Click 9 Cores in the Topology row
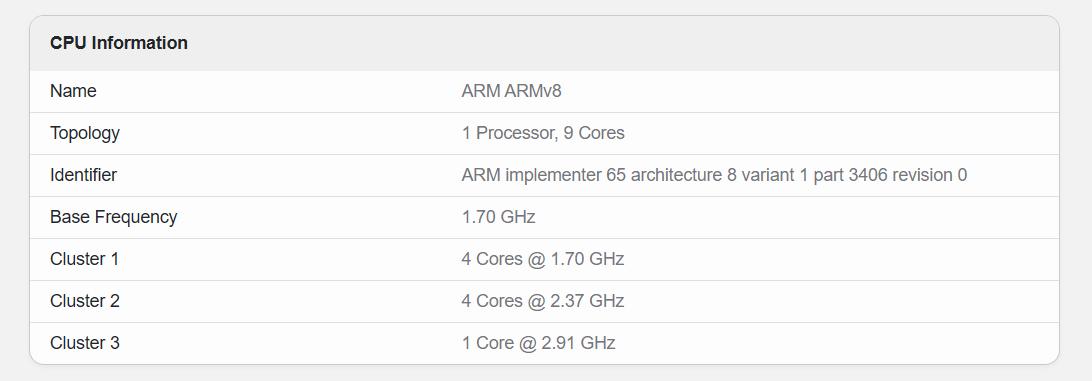1092x381 pixels. click(594, 133)
